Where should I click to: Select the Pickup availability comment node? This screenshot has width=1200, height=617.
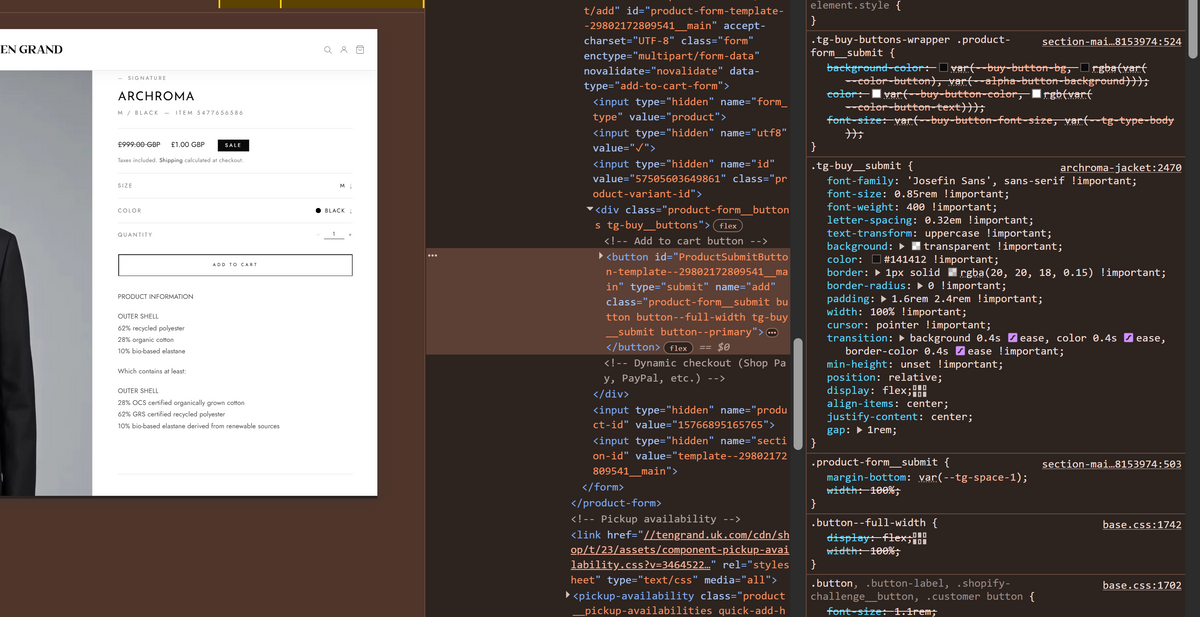coord(657,519)
